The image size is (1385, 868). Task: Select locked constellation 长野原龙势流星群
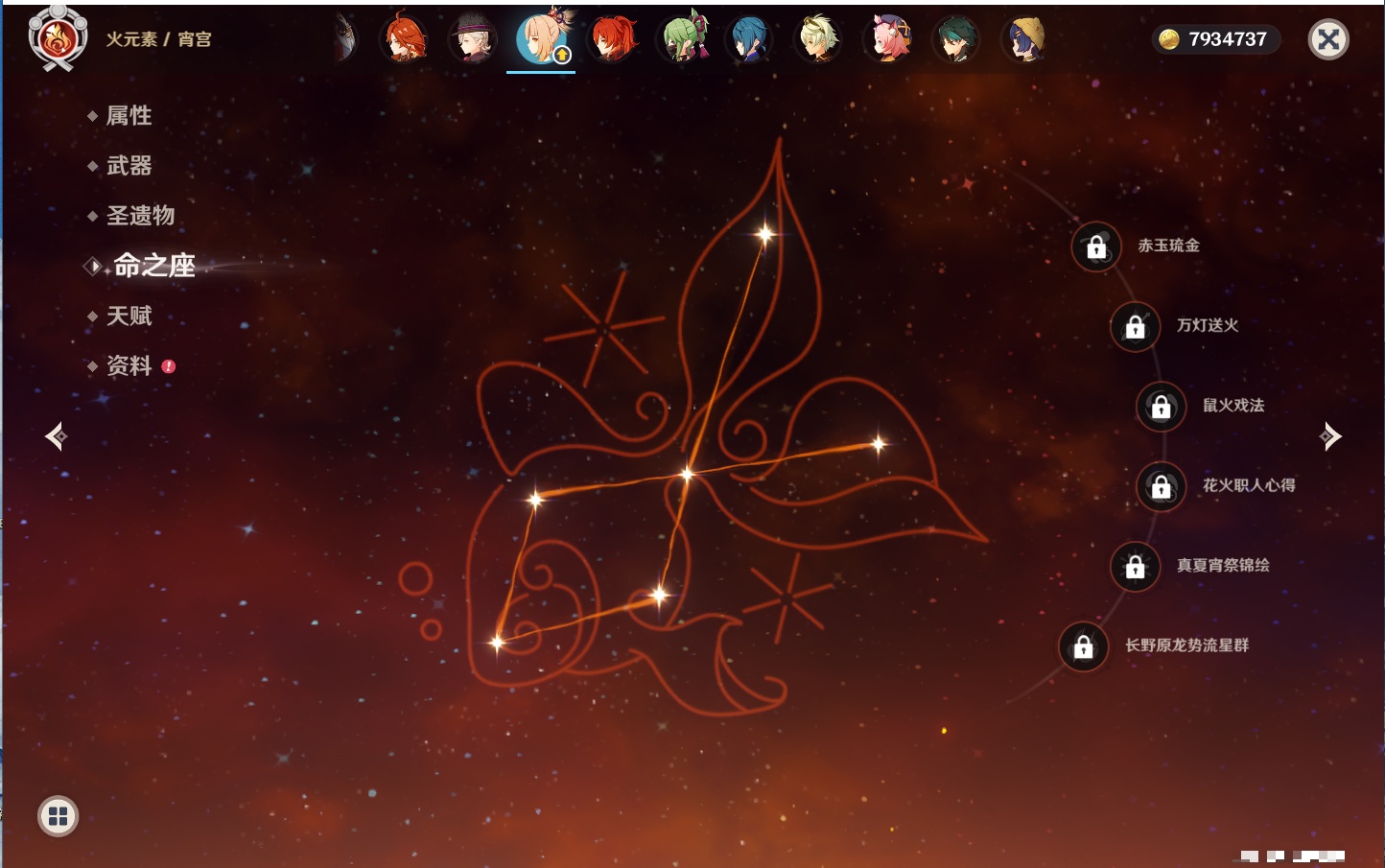click(x=1084, y=646)
